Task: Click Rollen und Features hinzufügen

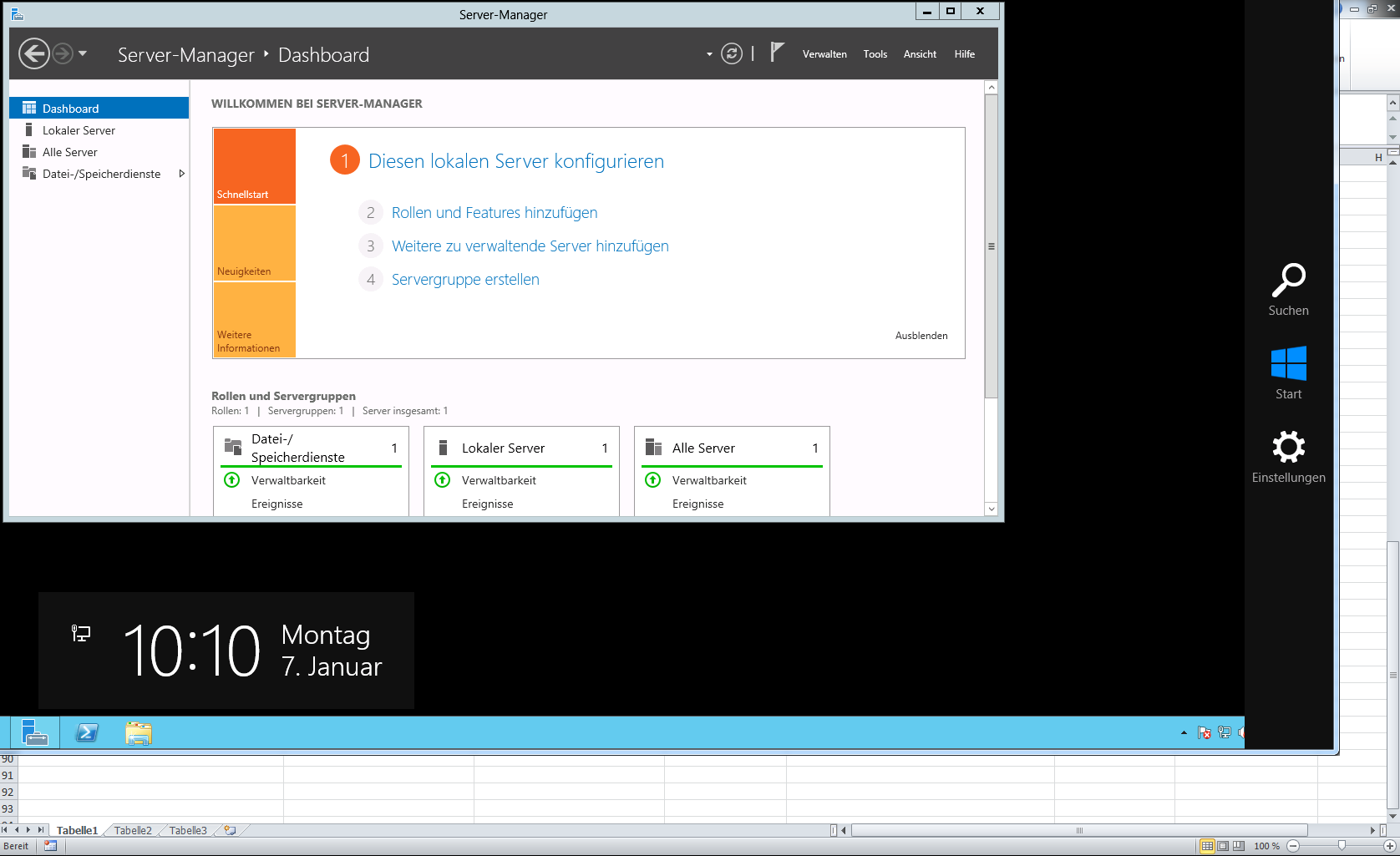Action: [x=495, y=213]
